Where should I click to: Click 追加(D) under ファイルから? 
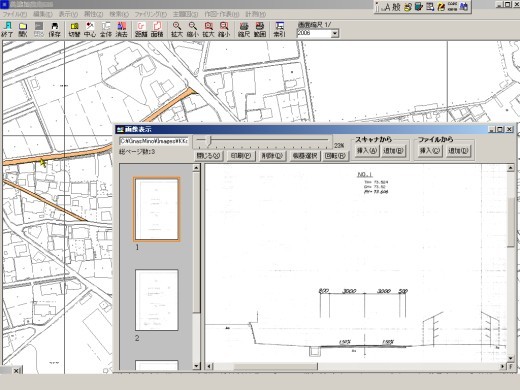(458, 151)
